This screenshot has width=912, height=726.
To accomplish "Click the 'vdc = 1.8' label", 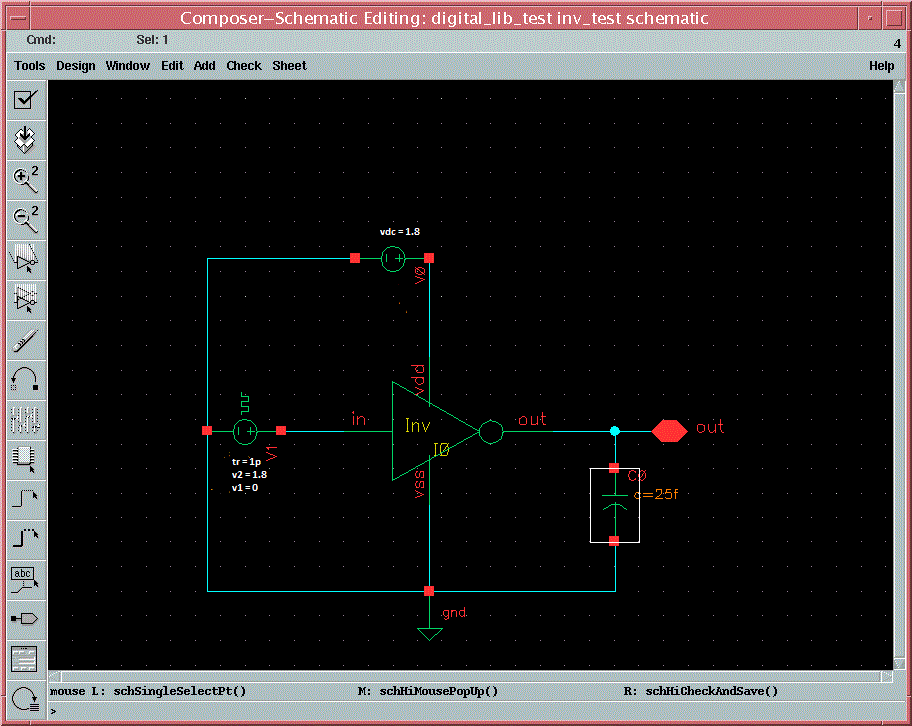I will coord(400,232).
